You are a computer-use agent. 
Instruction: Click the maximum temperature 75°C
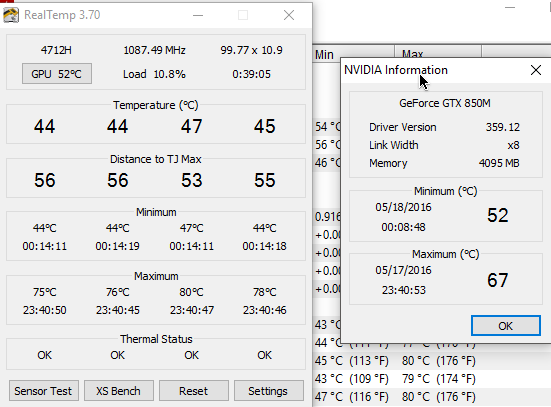(x=45, y=292)
